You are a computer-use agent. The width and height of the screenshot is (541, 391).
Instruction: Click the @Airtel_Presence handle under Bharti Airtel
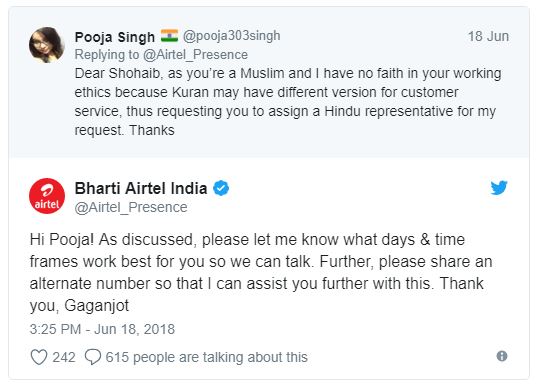131,207
